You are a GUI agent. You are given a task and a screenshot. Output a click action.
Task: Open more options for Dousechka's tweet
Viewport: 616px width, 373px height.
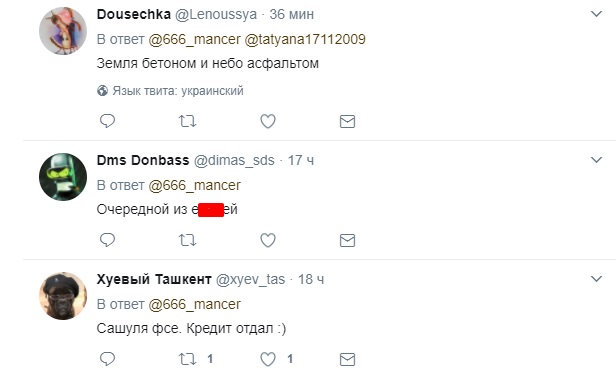tap(596, 14)
